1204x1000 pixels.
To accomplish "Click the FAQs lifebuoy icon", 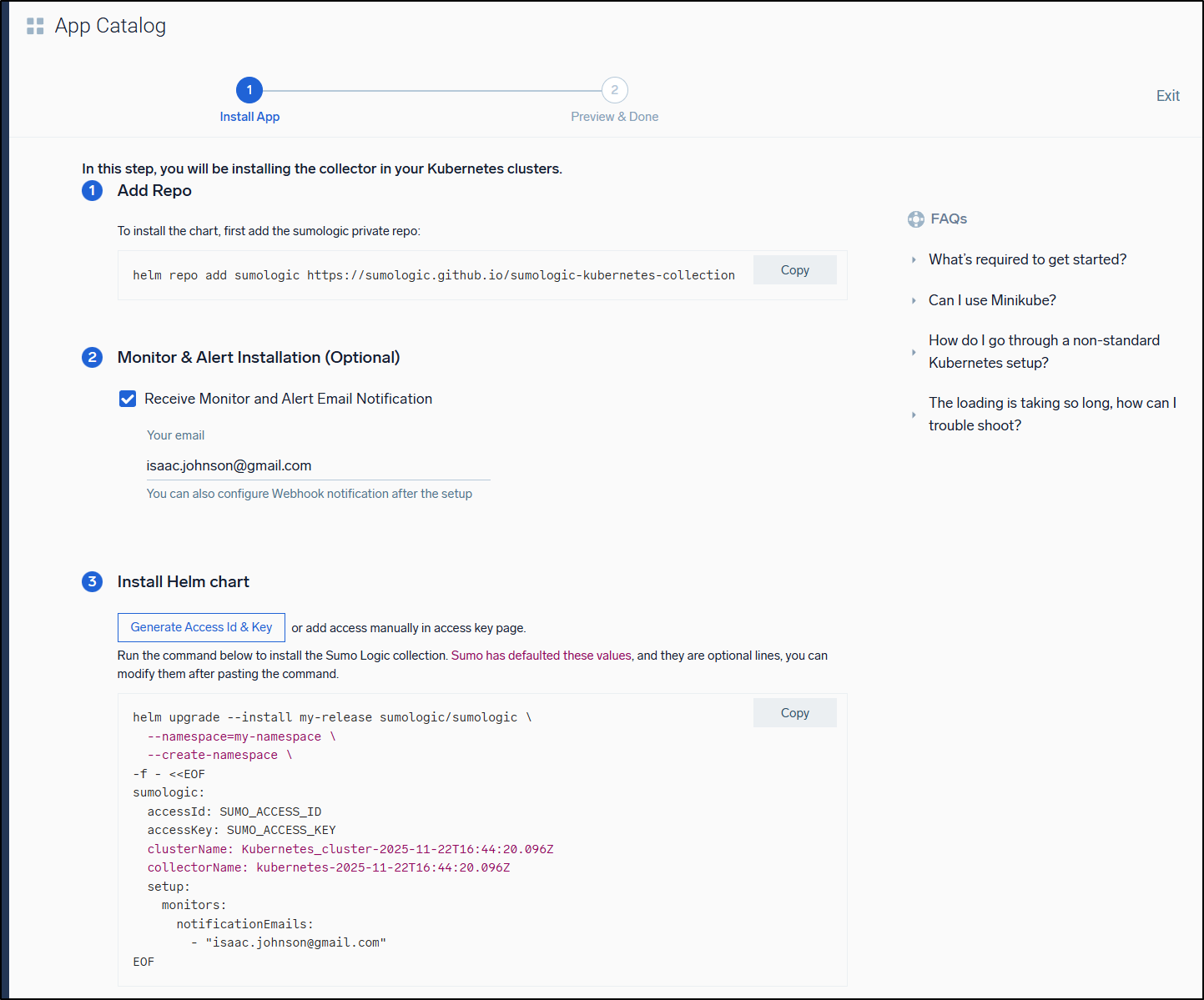I will (915, 219).
